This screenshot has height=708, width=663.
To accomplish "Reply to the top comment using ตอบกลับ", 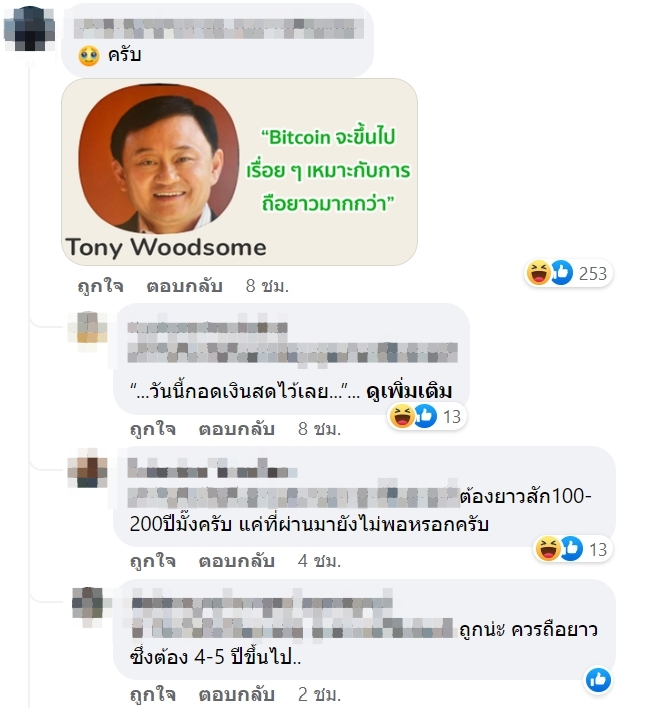I will tap(185, 286).
